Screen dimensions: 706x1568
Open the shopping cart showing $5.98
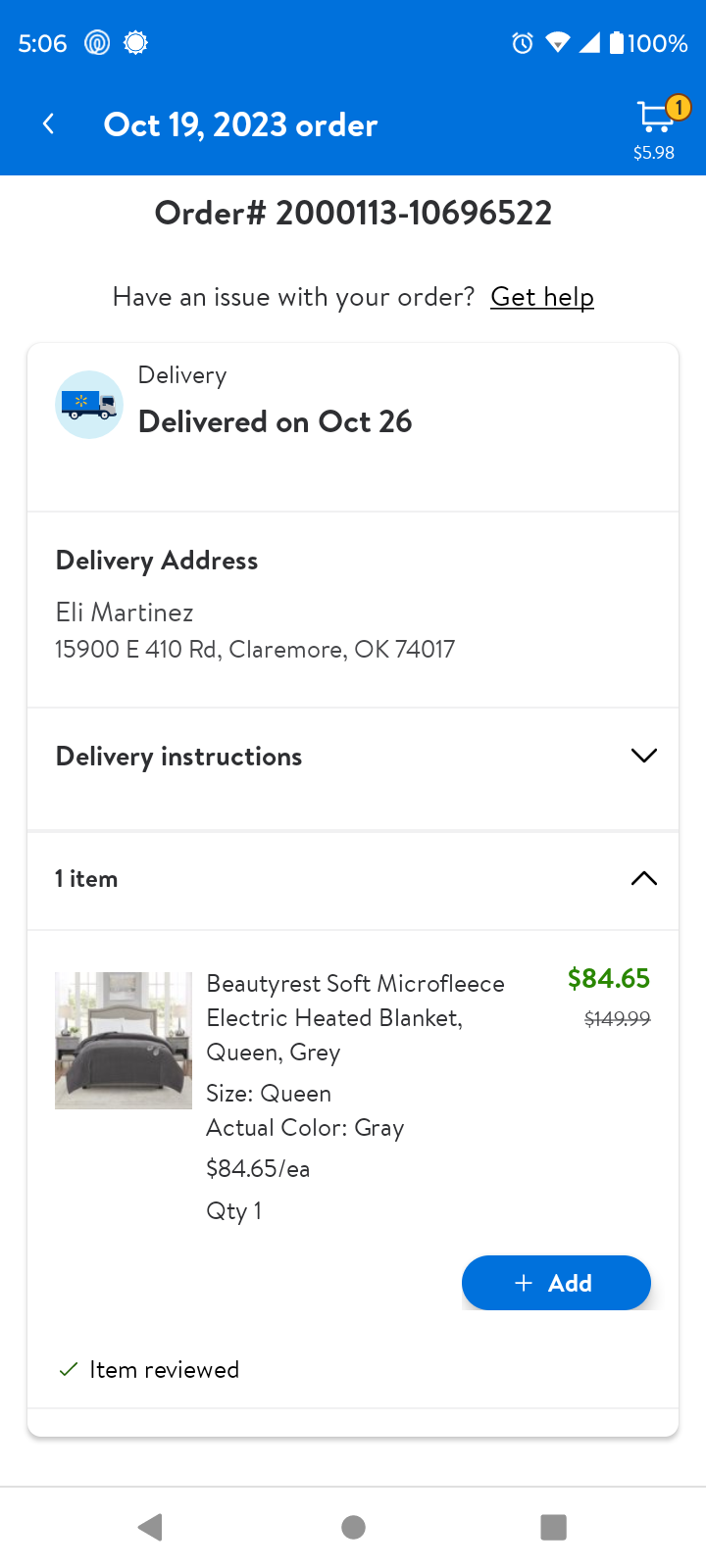(655, 127)
